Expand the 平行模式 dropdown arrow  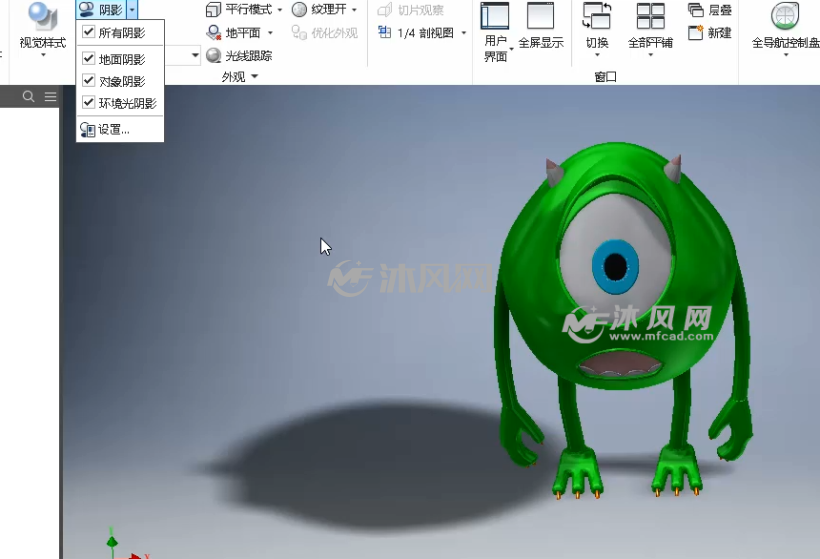pyautogui.click(x=280, y=10)
